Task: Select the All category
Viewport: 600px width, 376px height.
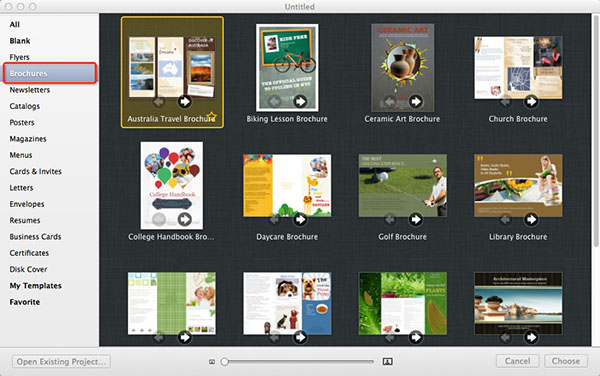Action: (15, 24)
